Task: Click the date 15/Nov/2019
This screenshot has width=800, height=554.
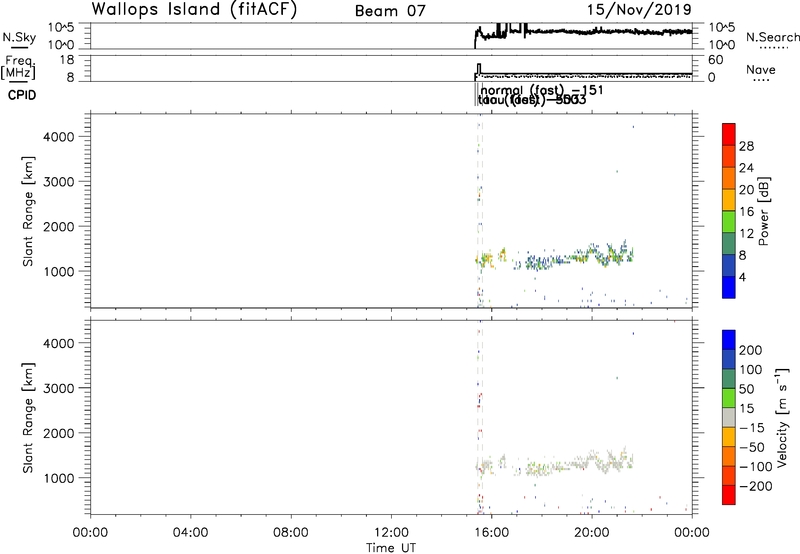Action: 639,9
